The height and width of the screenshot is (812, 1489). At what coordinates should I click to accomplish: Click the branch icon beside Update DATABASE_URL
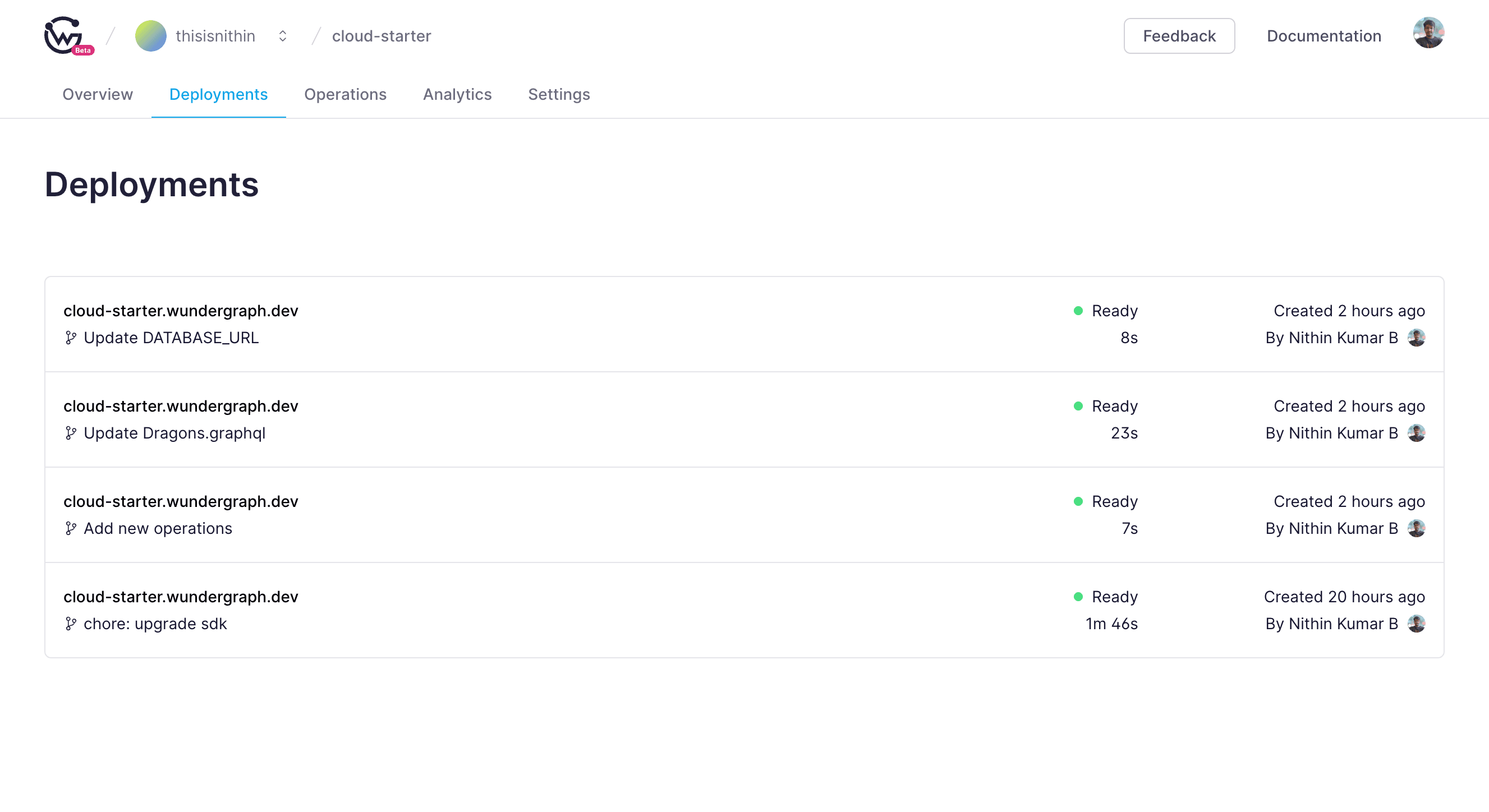(x=71, y=338)
